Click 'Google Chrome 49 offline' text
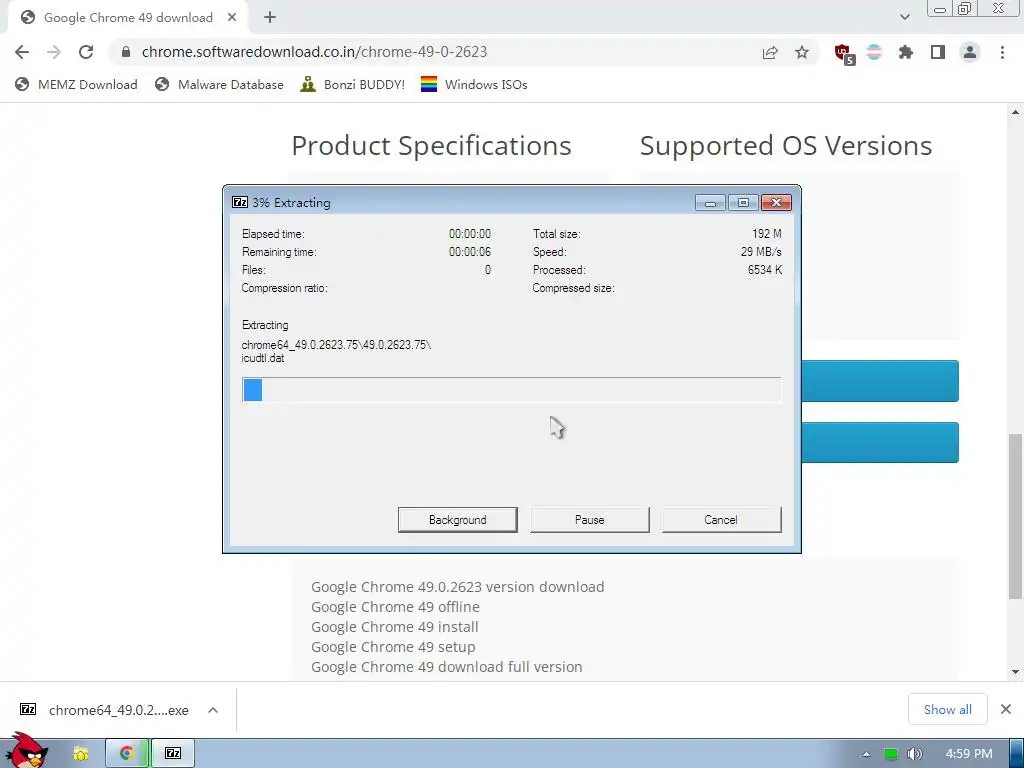1024x768 pixels. (x=395, y=607)
